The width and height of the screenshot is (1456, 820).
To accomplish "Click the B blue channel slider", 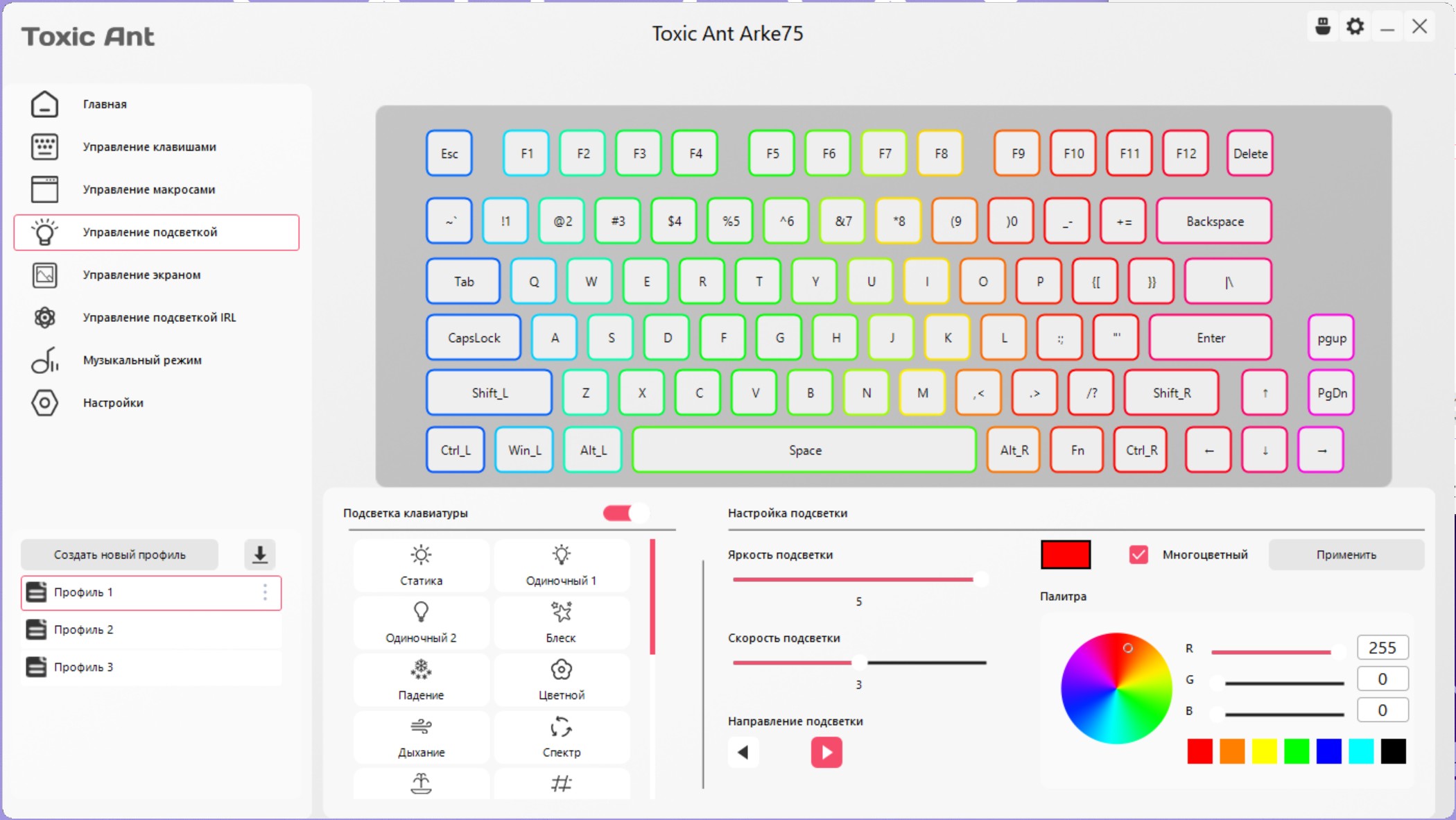I will (1278, 714).
